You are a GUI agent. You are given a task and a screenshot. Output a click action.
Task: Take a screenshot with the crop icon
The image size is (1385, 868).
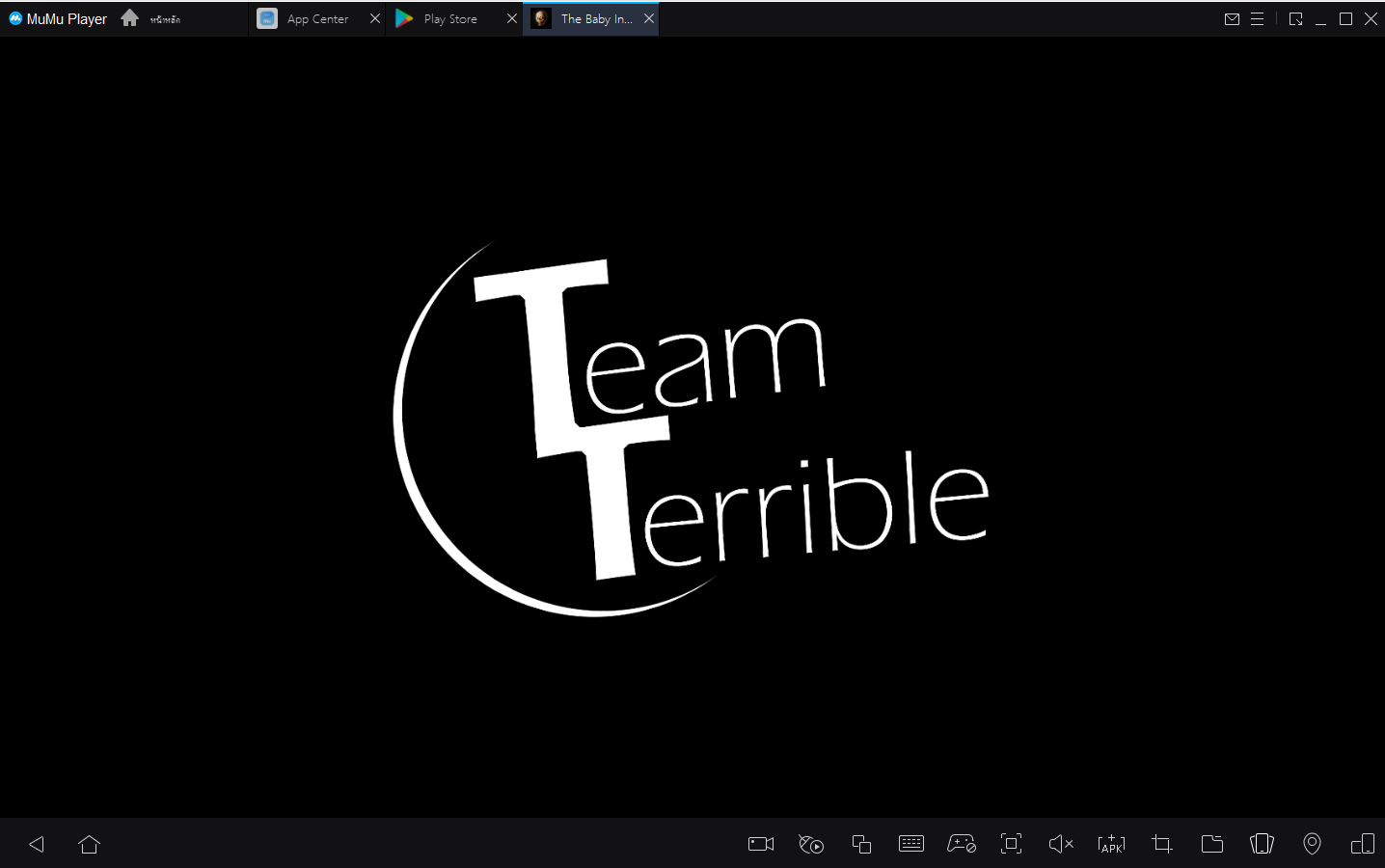(x=1161, y=844)
